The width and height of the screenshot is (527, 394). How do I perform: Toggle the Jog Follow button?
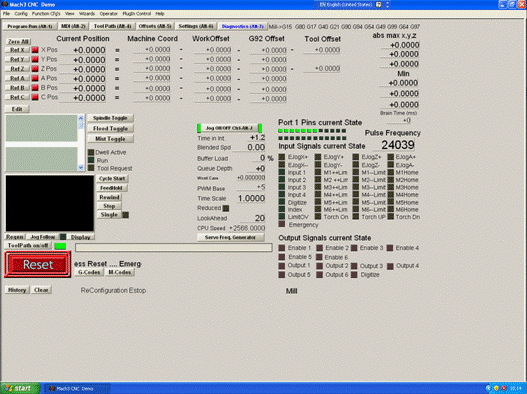(43, 237)
